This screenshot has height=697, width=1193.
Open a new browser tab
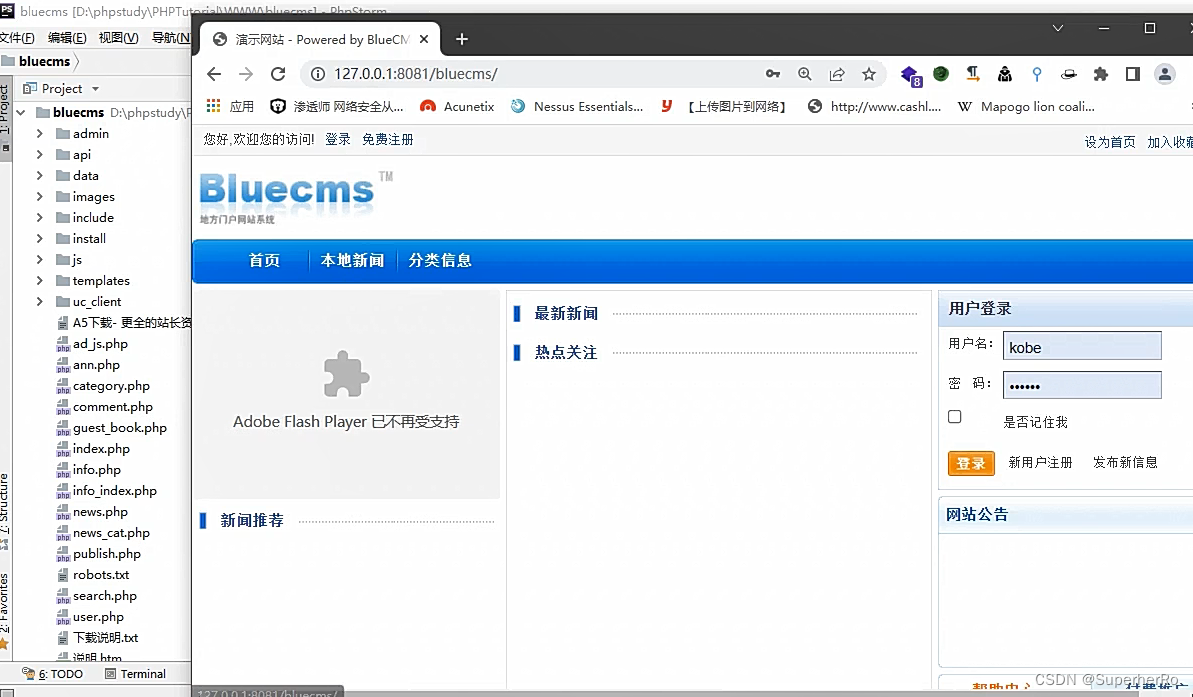(462, 39)
